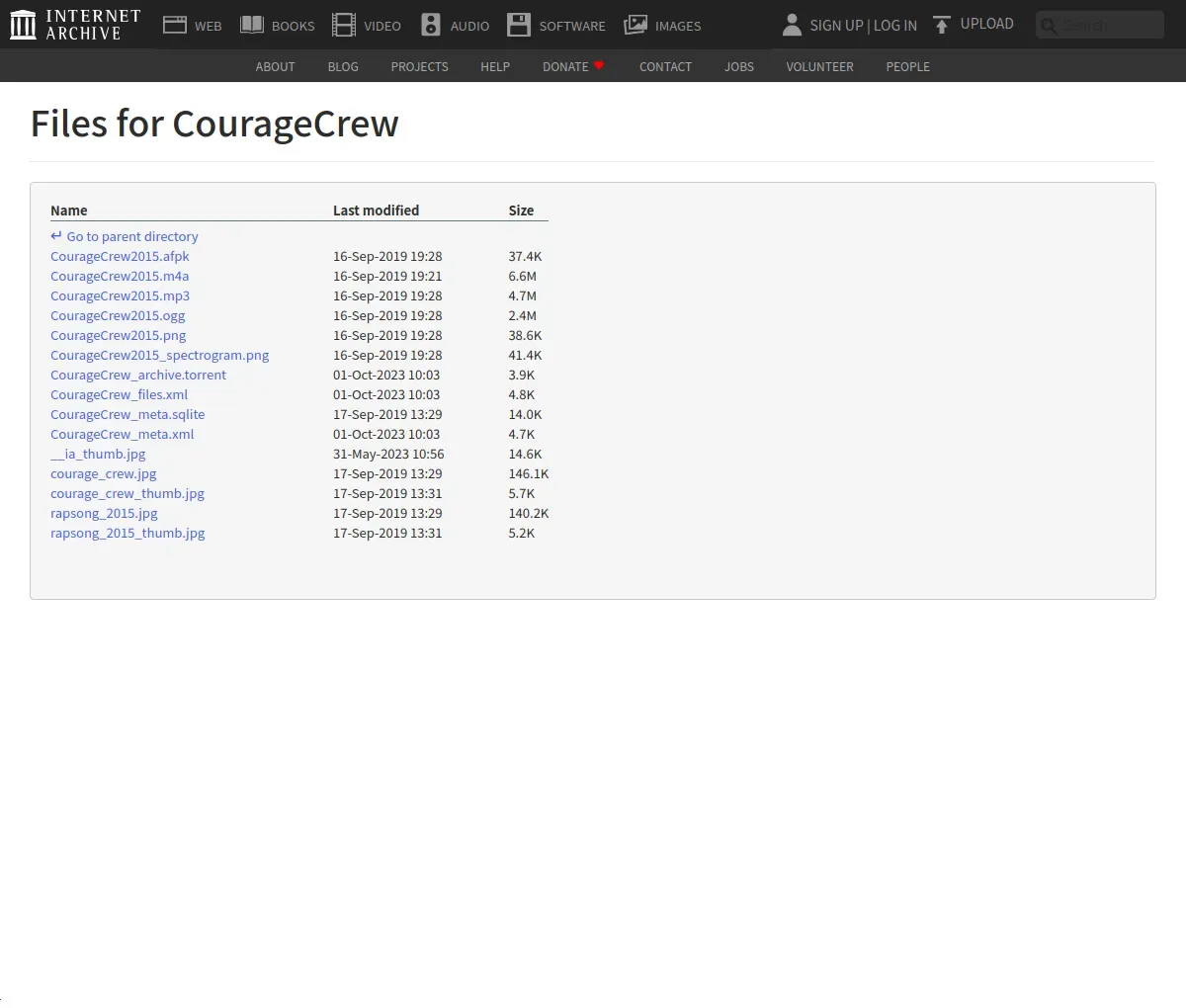Image resolution: width=1186 pixels, height=1008 pixels.
Task: Open the VIDEO menu label
Action: click(382, 27)
